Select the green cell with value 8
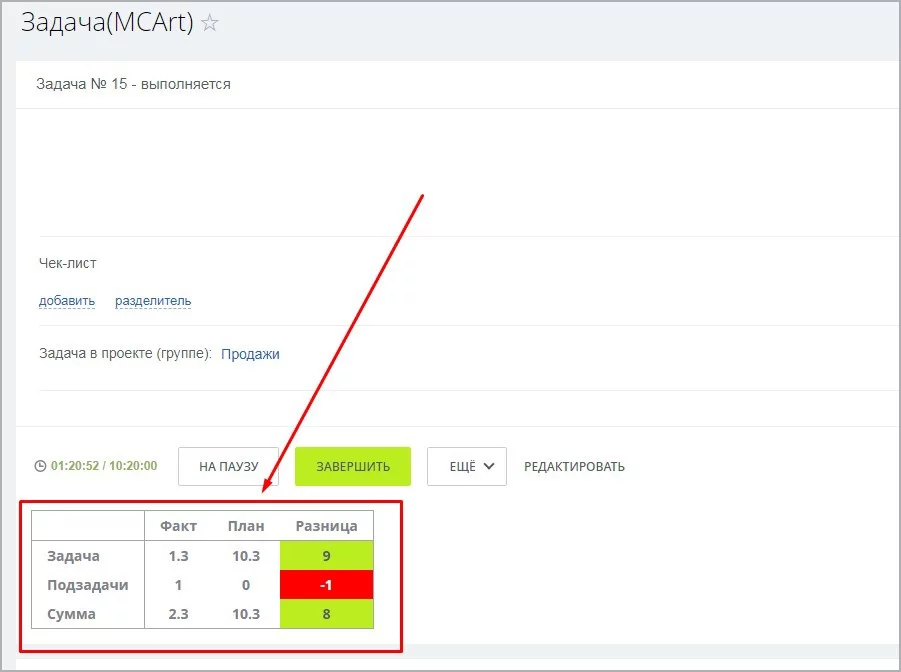This screenshot has height=672, width=901. [326, 614]
